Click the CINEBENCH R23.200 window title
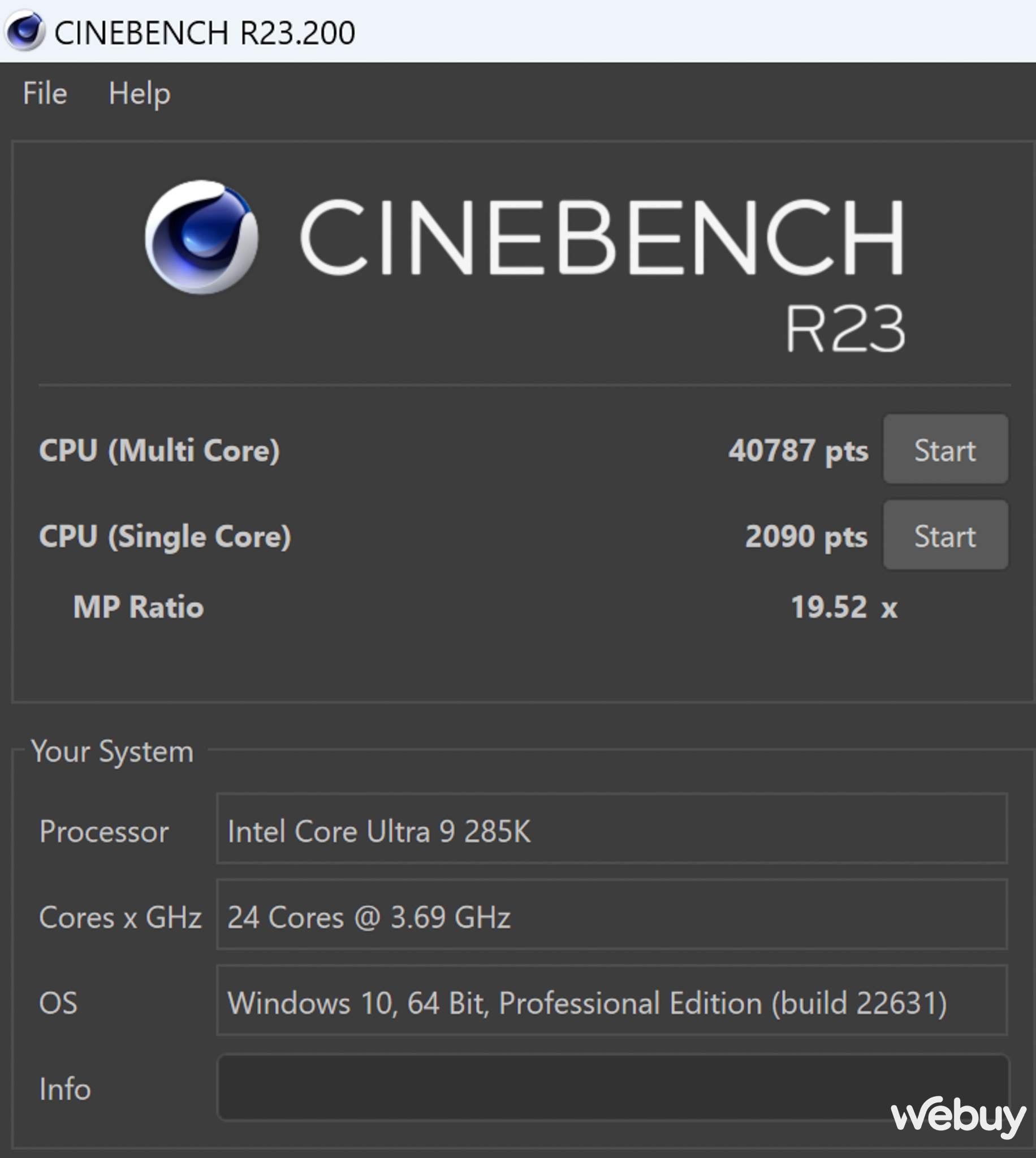The image size is (1036, 1158). (205, 32)
